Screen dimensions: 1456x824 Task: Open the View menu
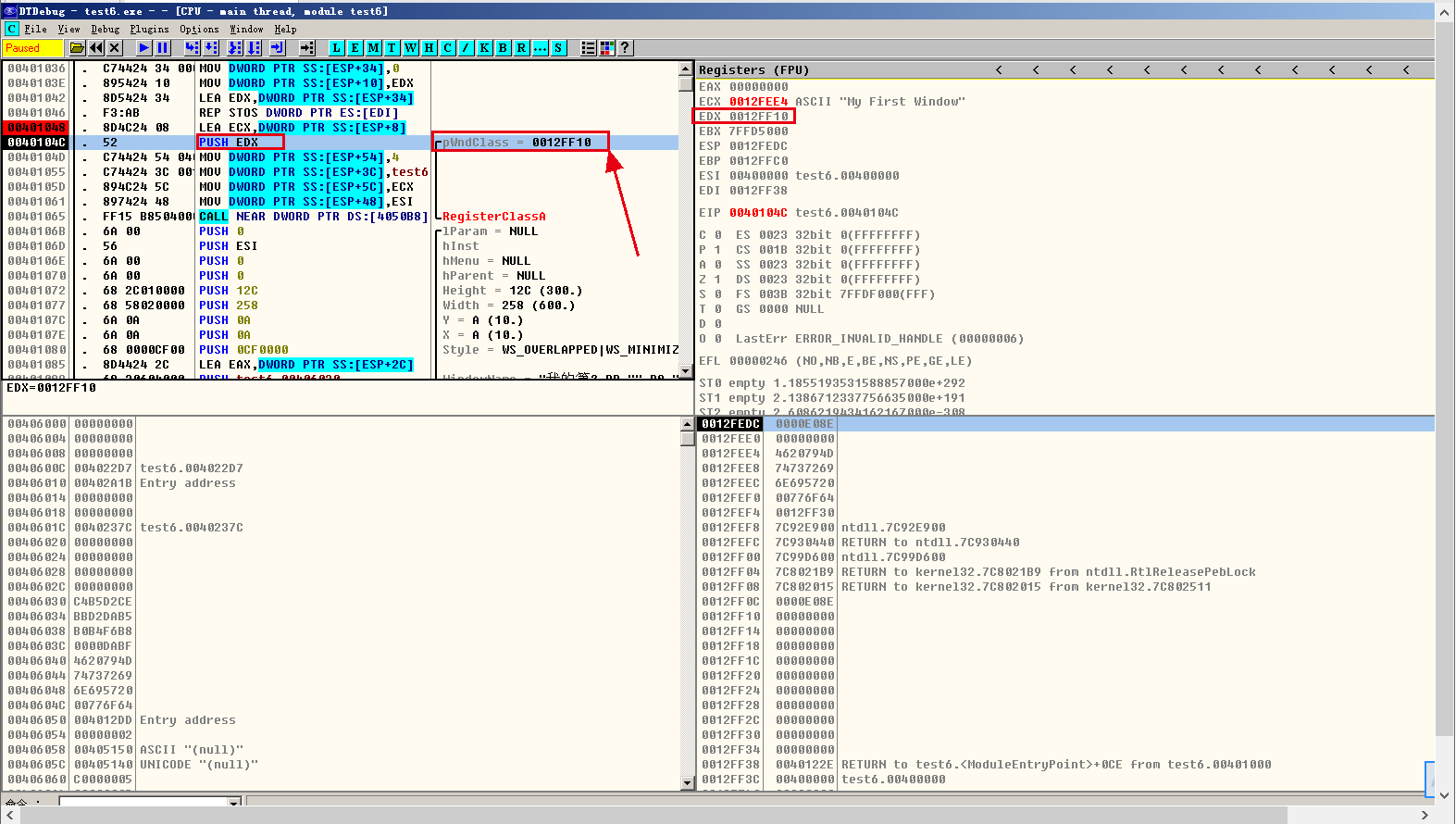[x=68, y=29]
